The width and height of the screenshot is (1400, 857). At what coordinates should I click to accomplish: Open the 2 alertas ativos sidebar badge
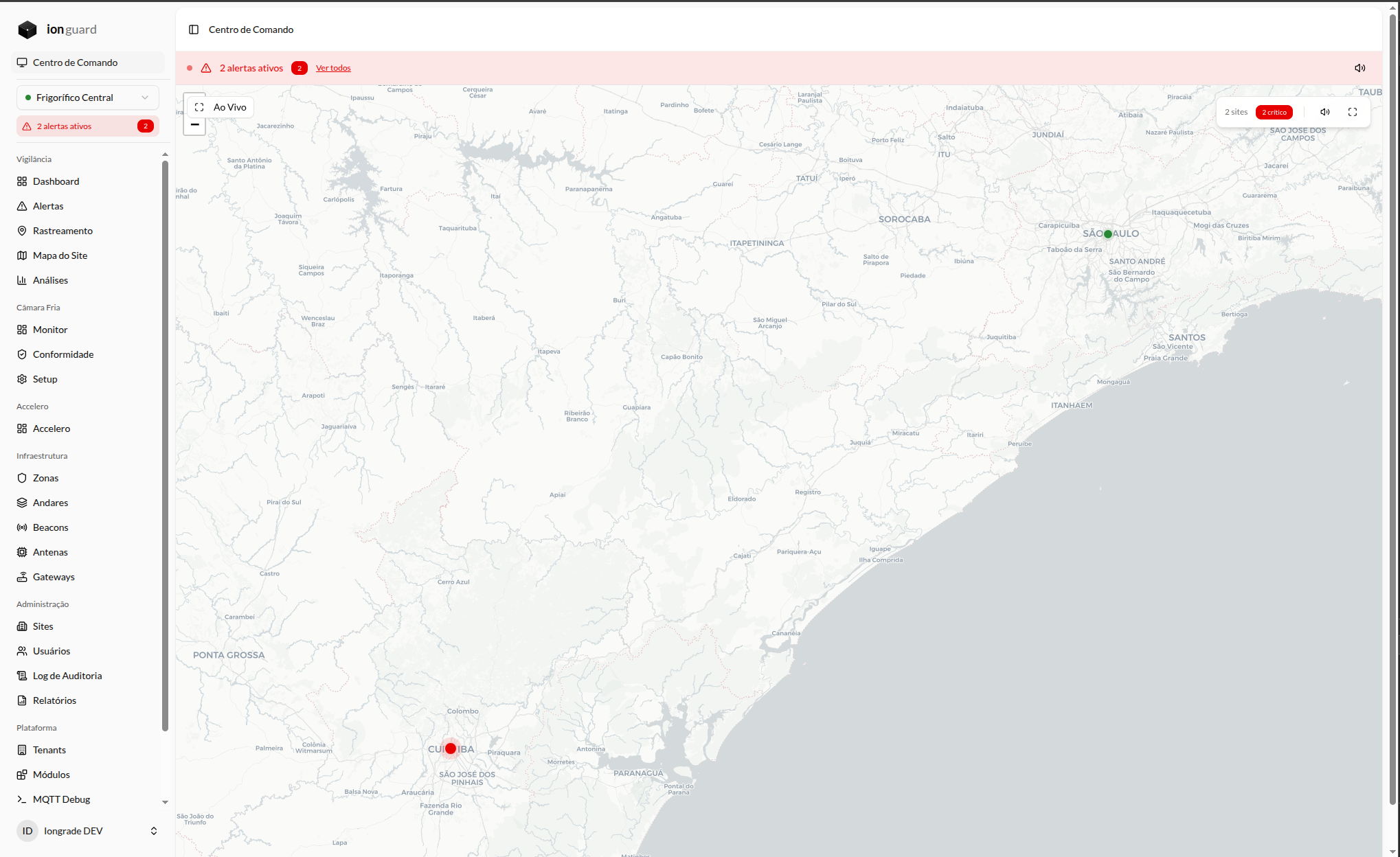pyautogui.click(x=88, y=126)
